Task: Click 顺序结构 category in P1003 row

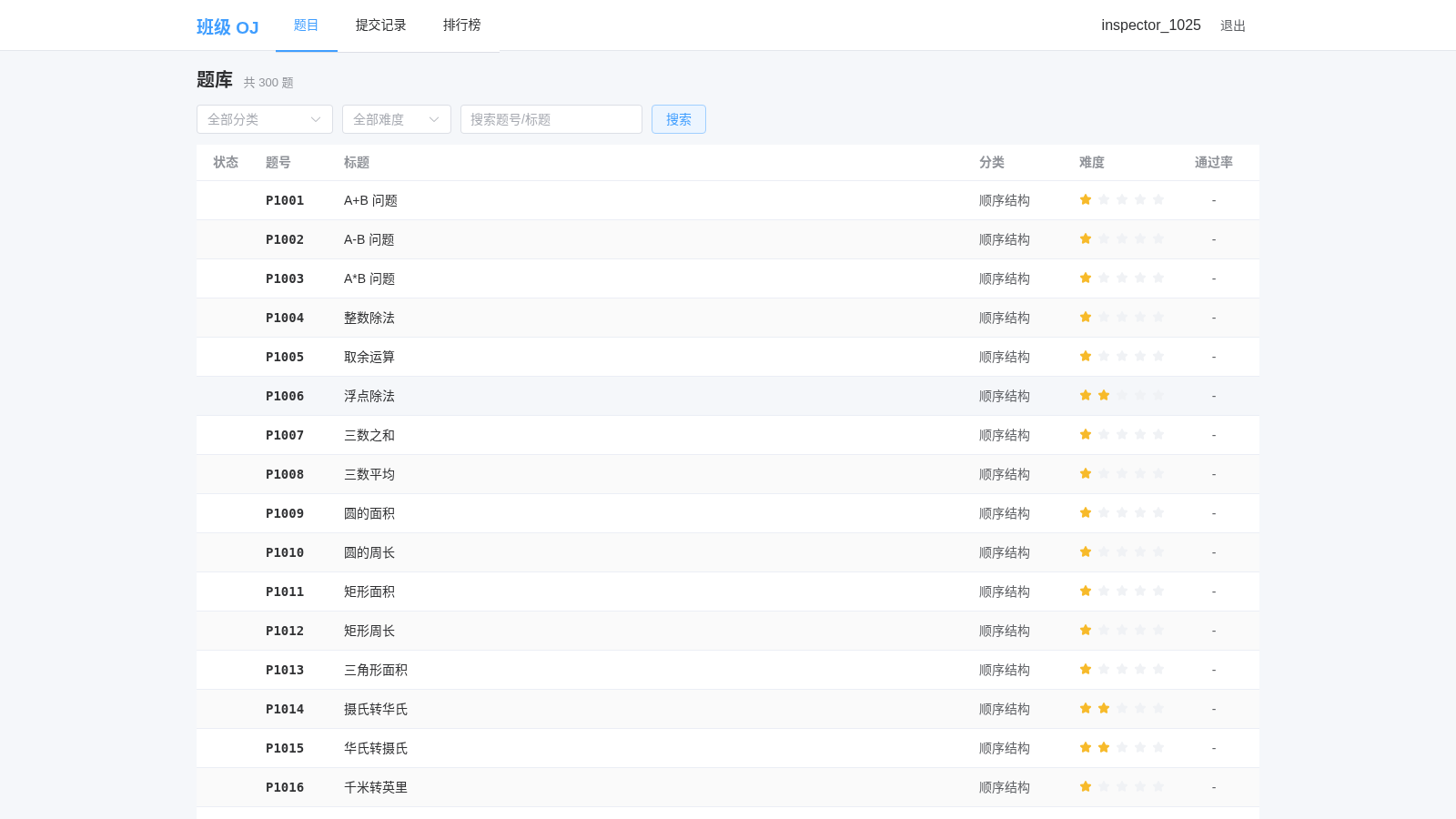Action: [1005, 278]
